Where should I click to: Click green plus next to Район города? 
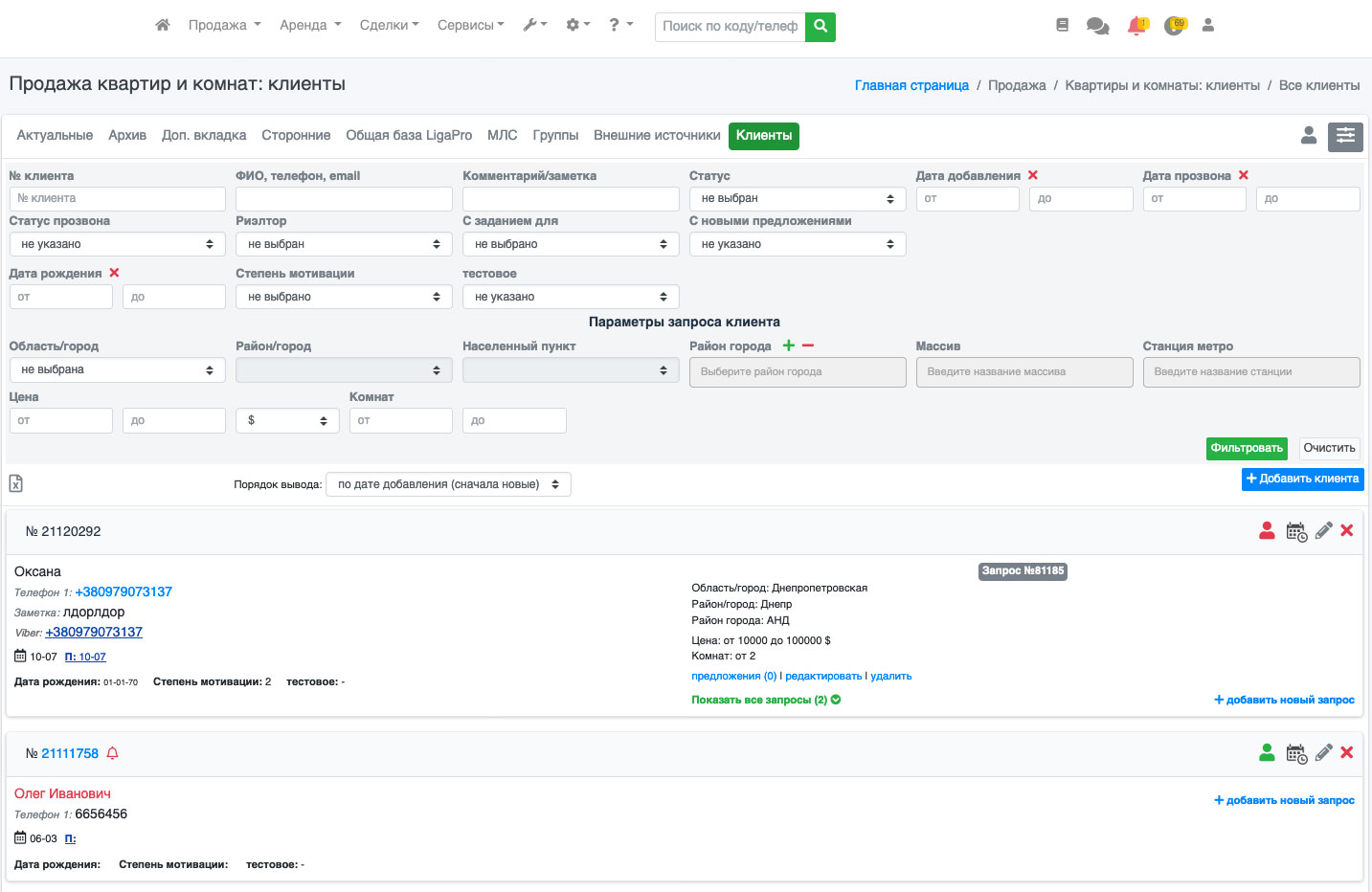[x=789, y=346]
